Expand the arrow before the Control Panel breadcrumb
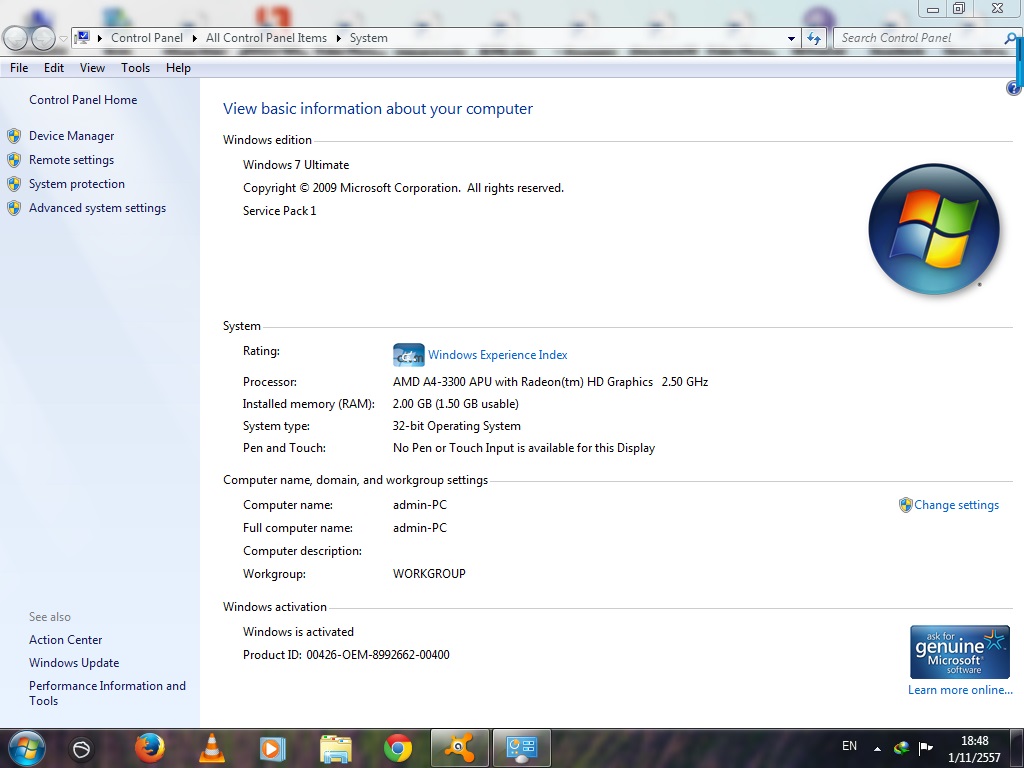This screenshot has width=1024, height=768. (100, 39)
